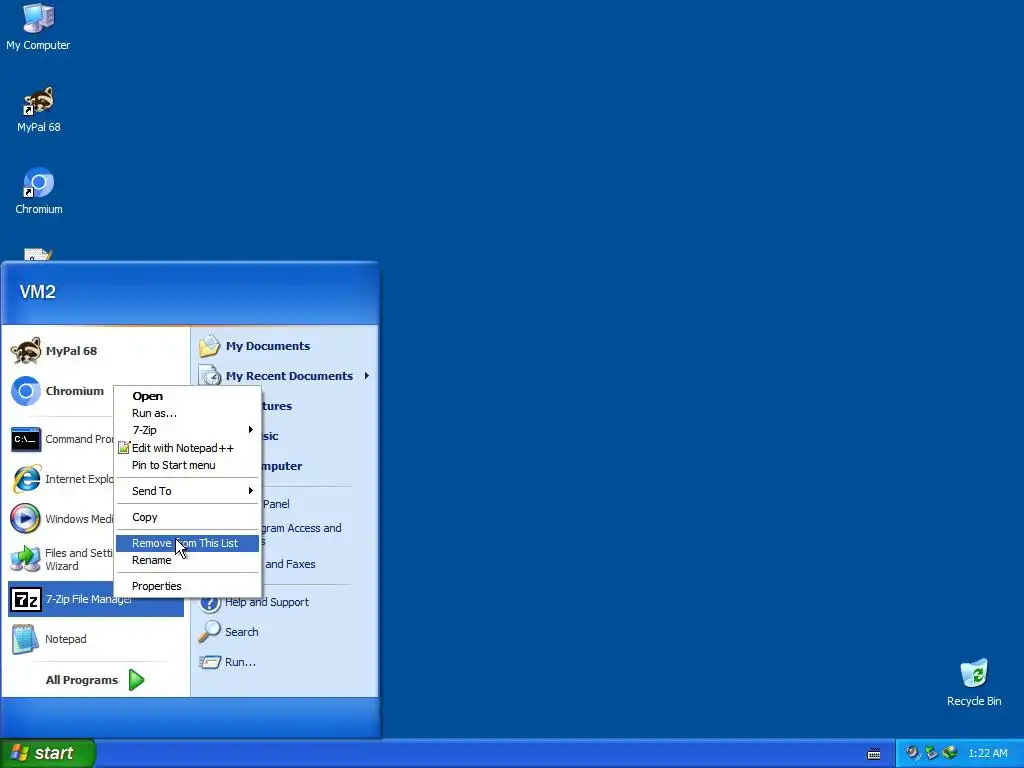Open Command Prompt in Start menu
The image size is (1024, 768).
[x=61, y=440]
